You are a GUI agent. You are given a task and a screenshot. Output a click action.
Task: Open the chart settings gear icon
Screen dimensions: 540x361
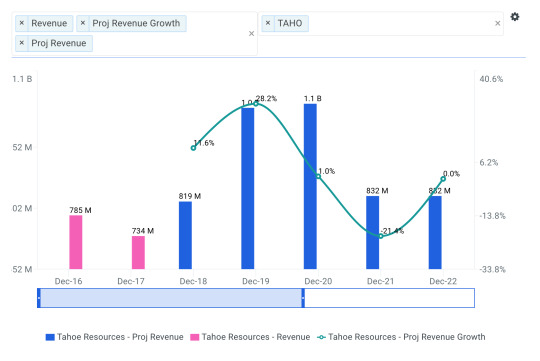[515, 17]
